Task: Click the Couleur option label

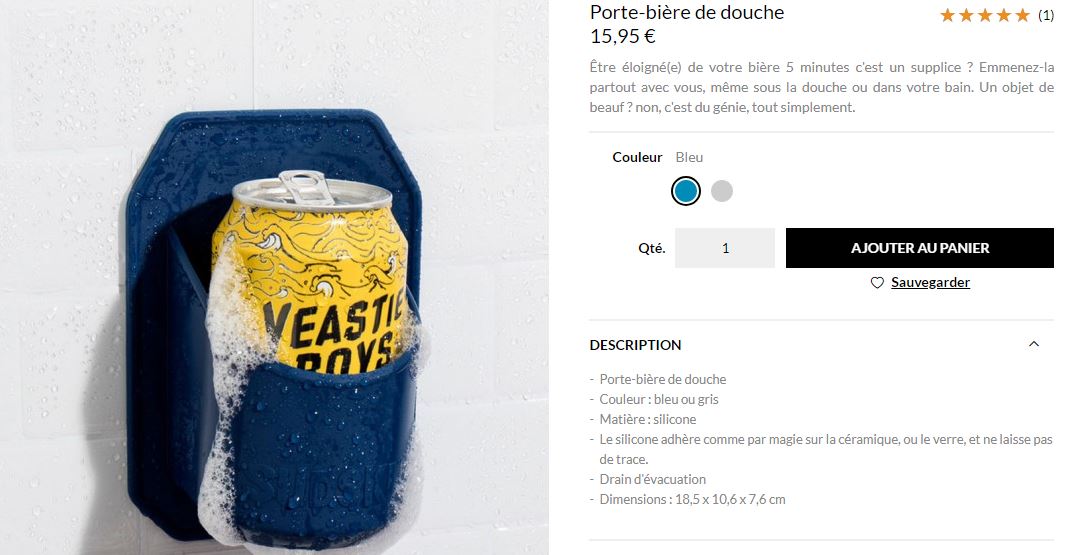Action: coord(637,157)
